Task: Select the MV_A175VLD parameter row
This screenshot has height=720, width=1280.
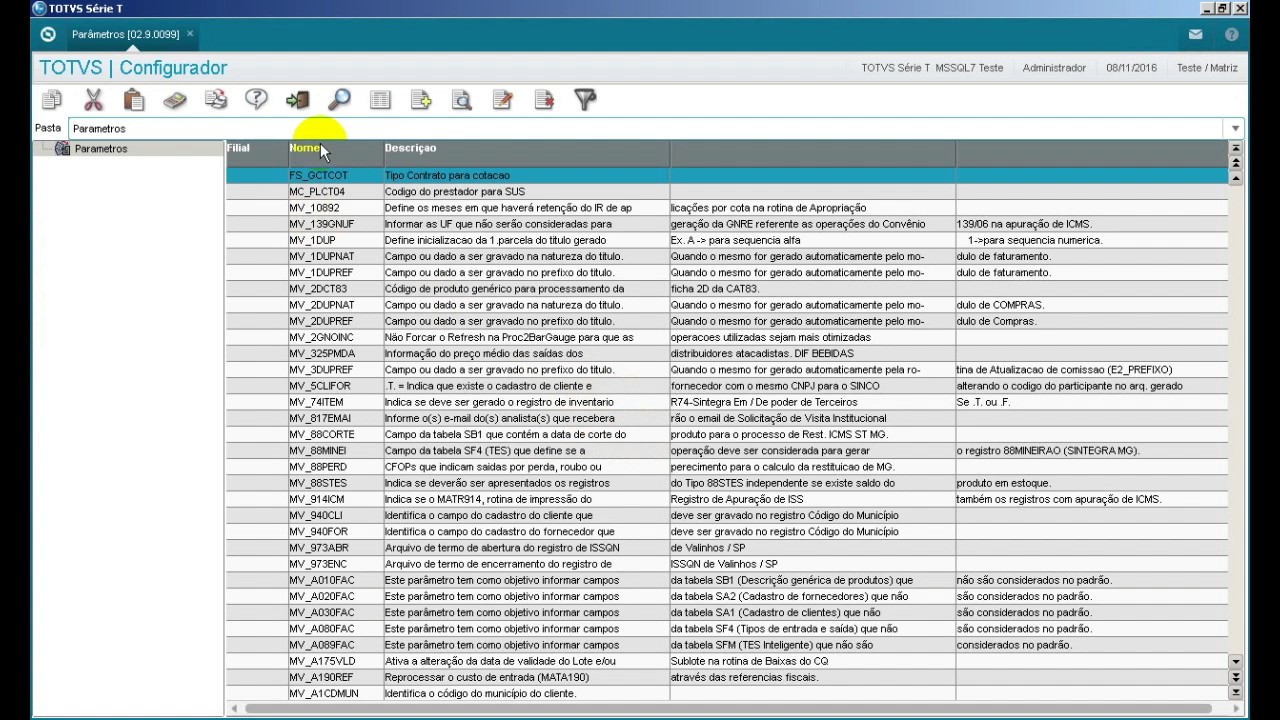Action: pos(727,661)
